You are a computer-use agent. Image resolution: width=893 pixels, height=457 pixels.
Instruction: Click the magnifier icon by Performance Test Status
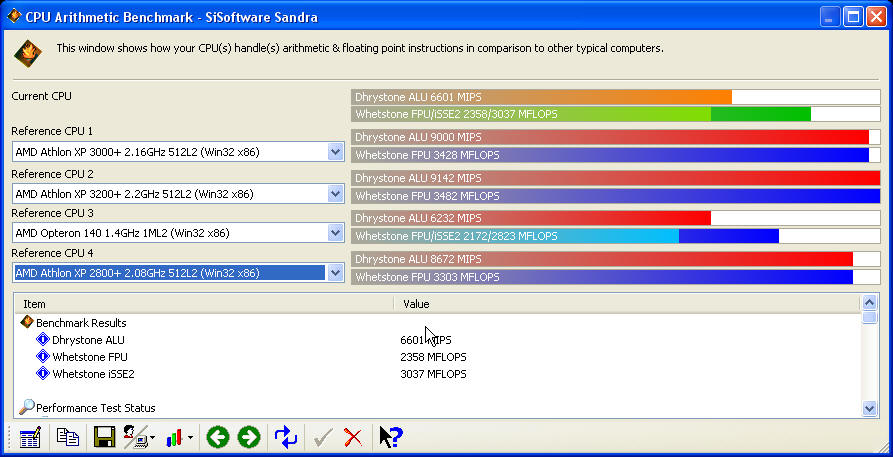point(26,407)
